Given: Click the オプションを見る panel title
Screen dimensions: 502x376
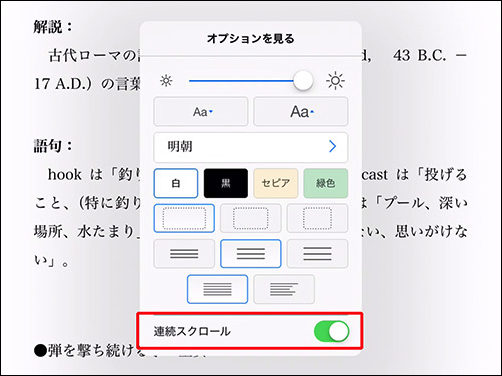Looking at the screenshot, I should tap(251, 39).
